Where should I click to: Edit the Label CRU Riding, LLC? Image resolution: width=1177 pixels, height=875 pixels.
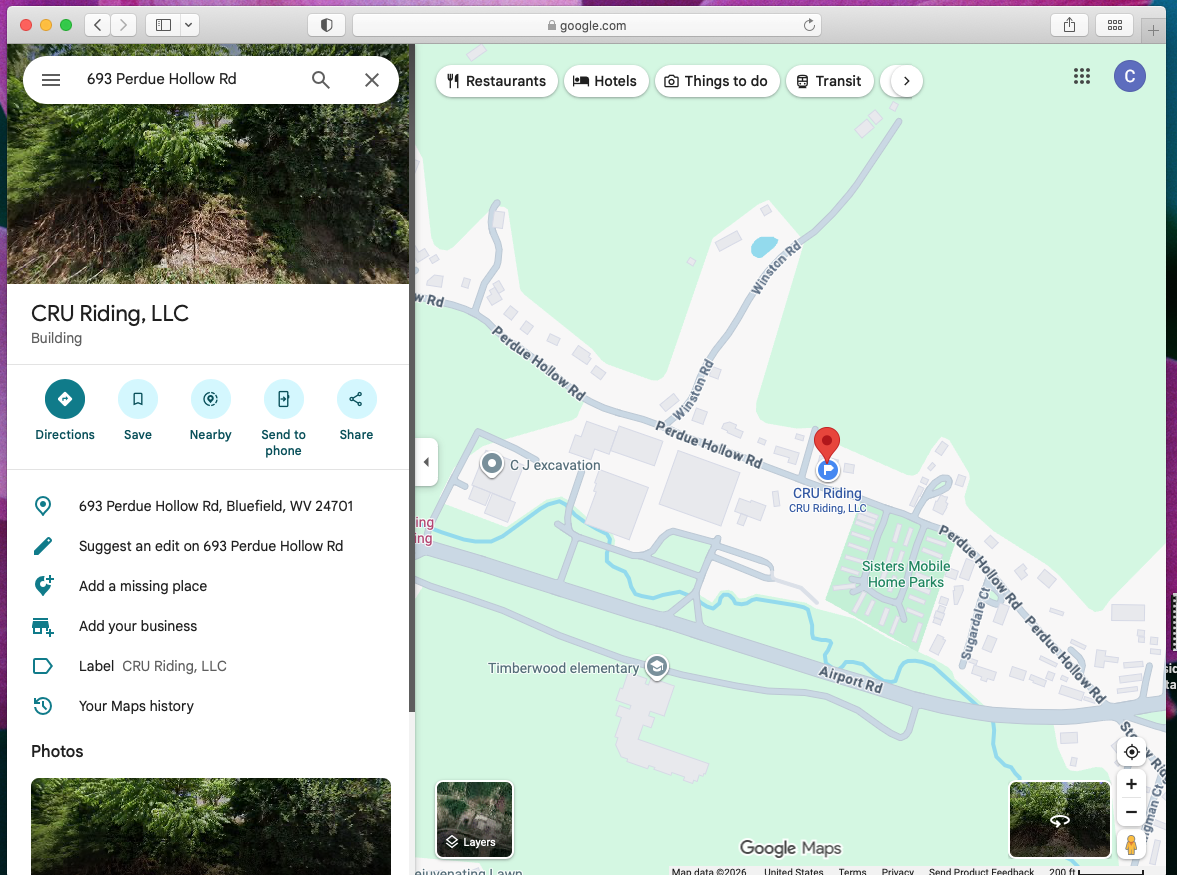(x=208, y=666)
